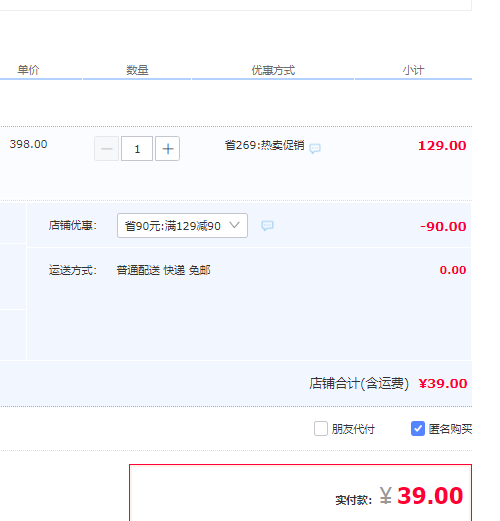Click the 朋友代付 label text
The image size is (500, 521).
353,429
